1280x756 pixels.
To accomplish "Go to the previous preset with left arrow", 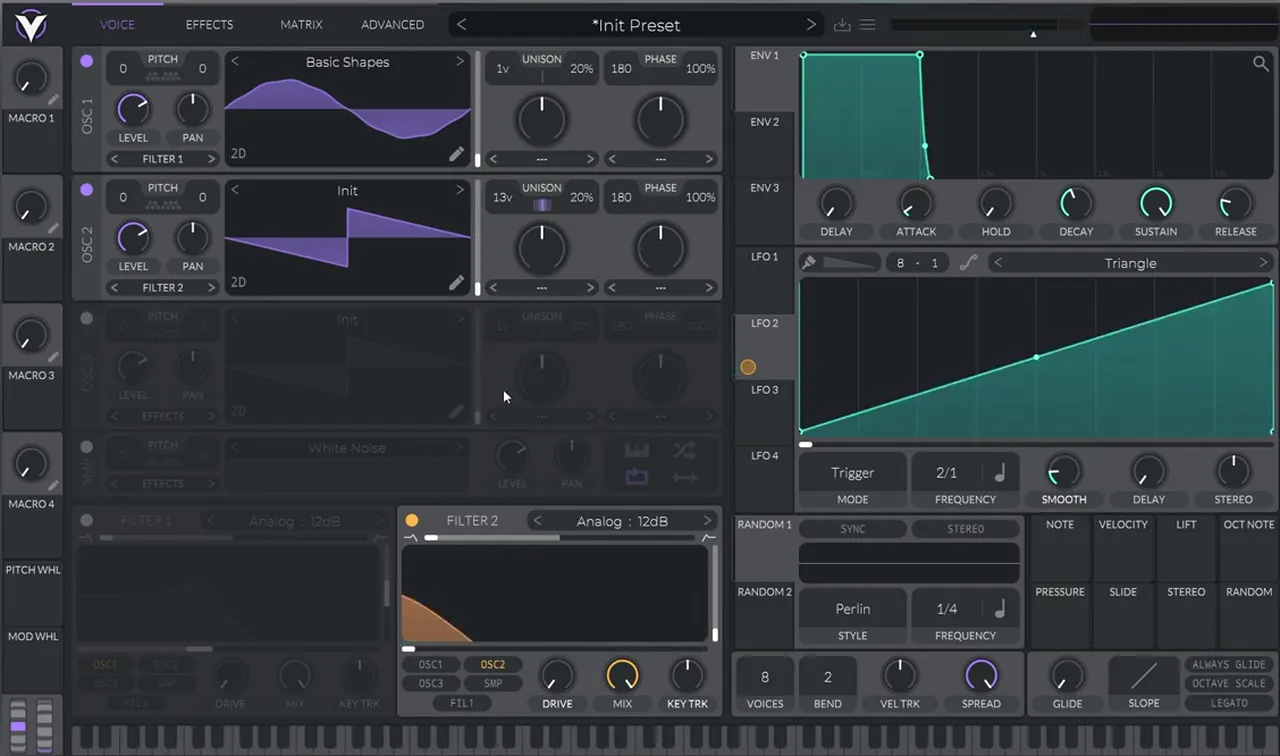I will tap(462, 25).
